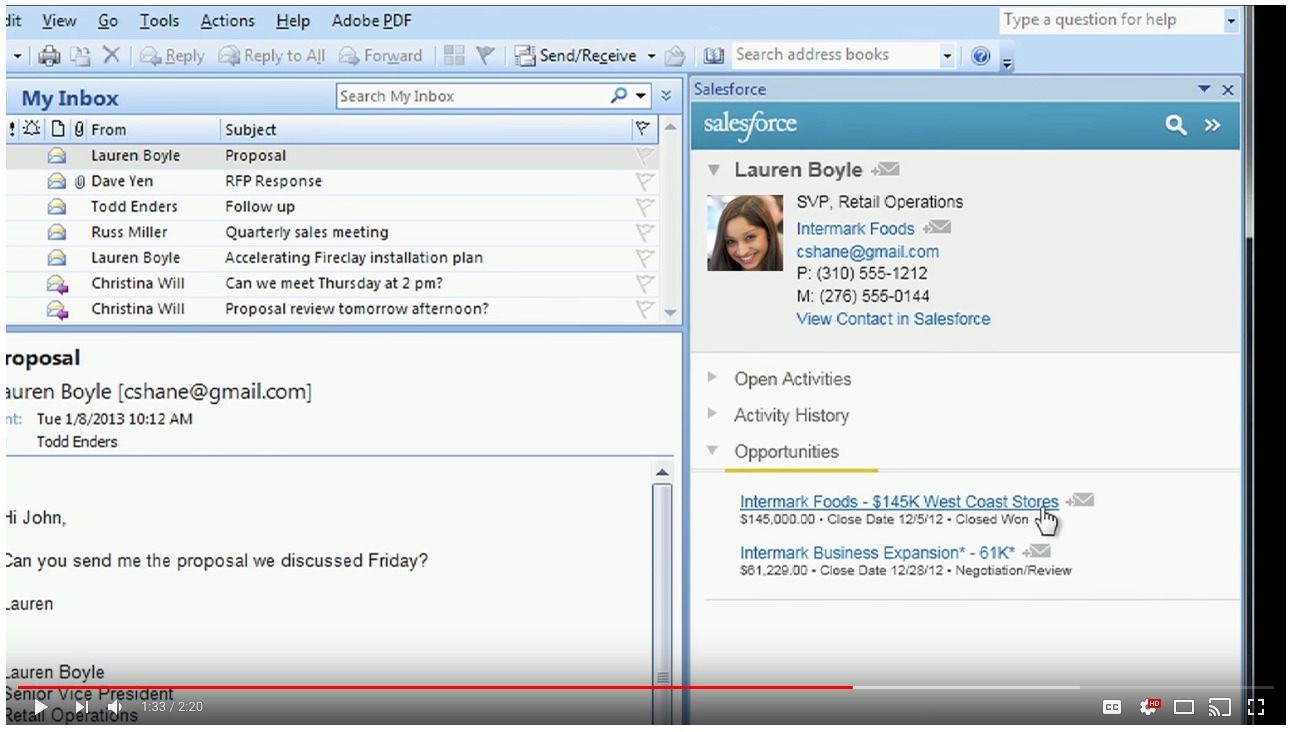The width and height of the screenshot is (1291, 732).
Task: Click the Search My Inbox field
Action: coord(472,96)
